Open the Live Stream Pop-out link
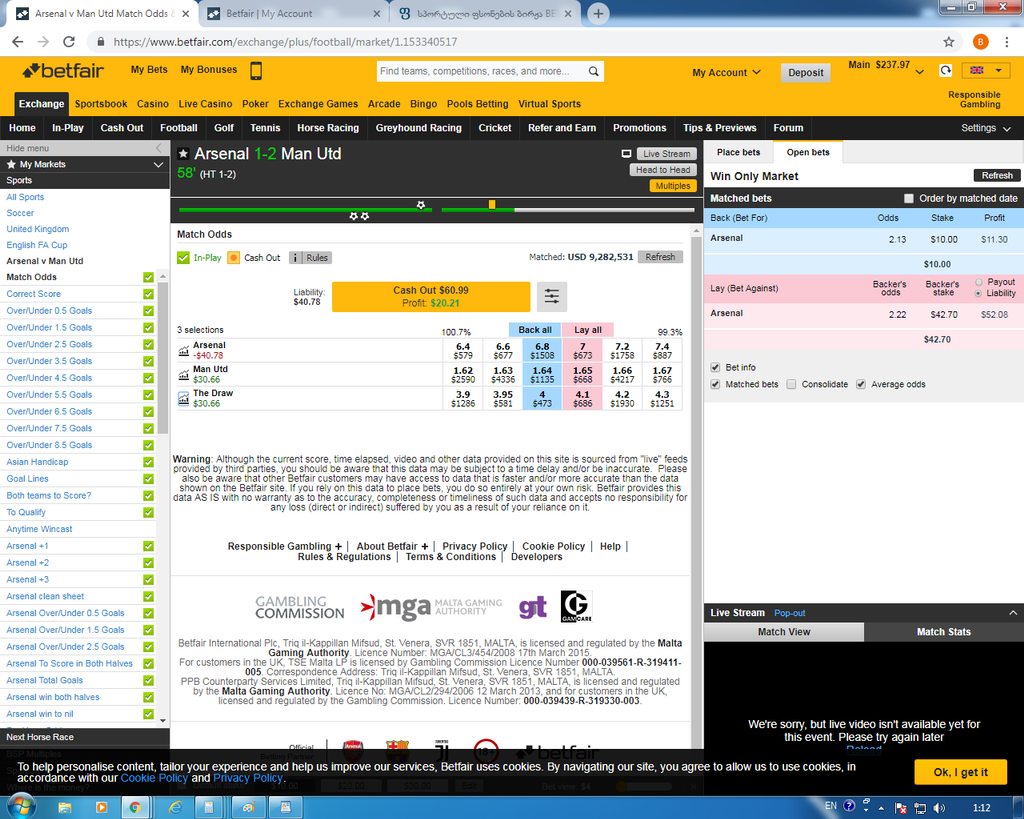The height and width of the screenshot is (819, 1024). 790,613
